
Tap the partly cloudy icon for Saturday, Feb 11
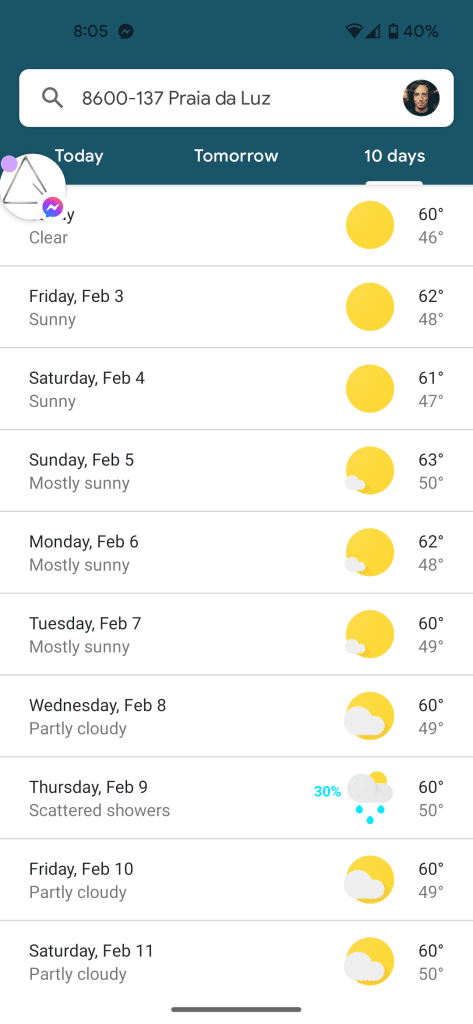370,962
